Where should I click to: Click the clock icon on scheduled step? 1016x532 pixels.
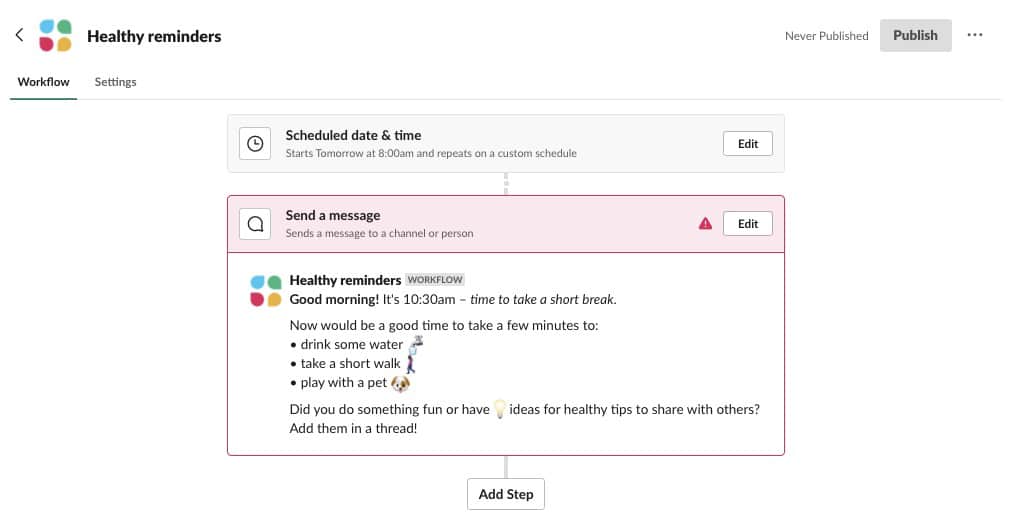pyautogui.click(x=255, y=144)
